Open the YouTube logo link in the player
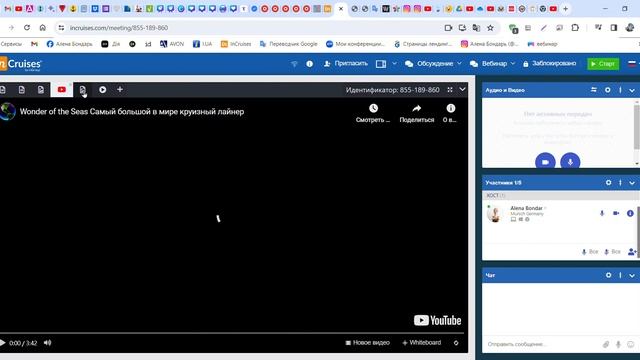 [x=438, y=320]
